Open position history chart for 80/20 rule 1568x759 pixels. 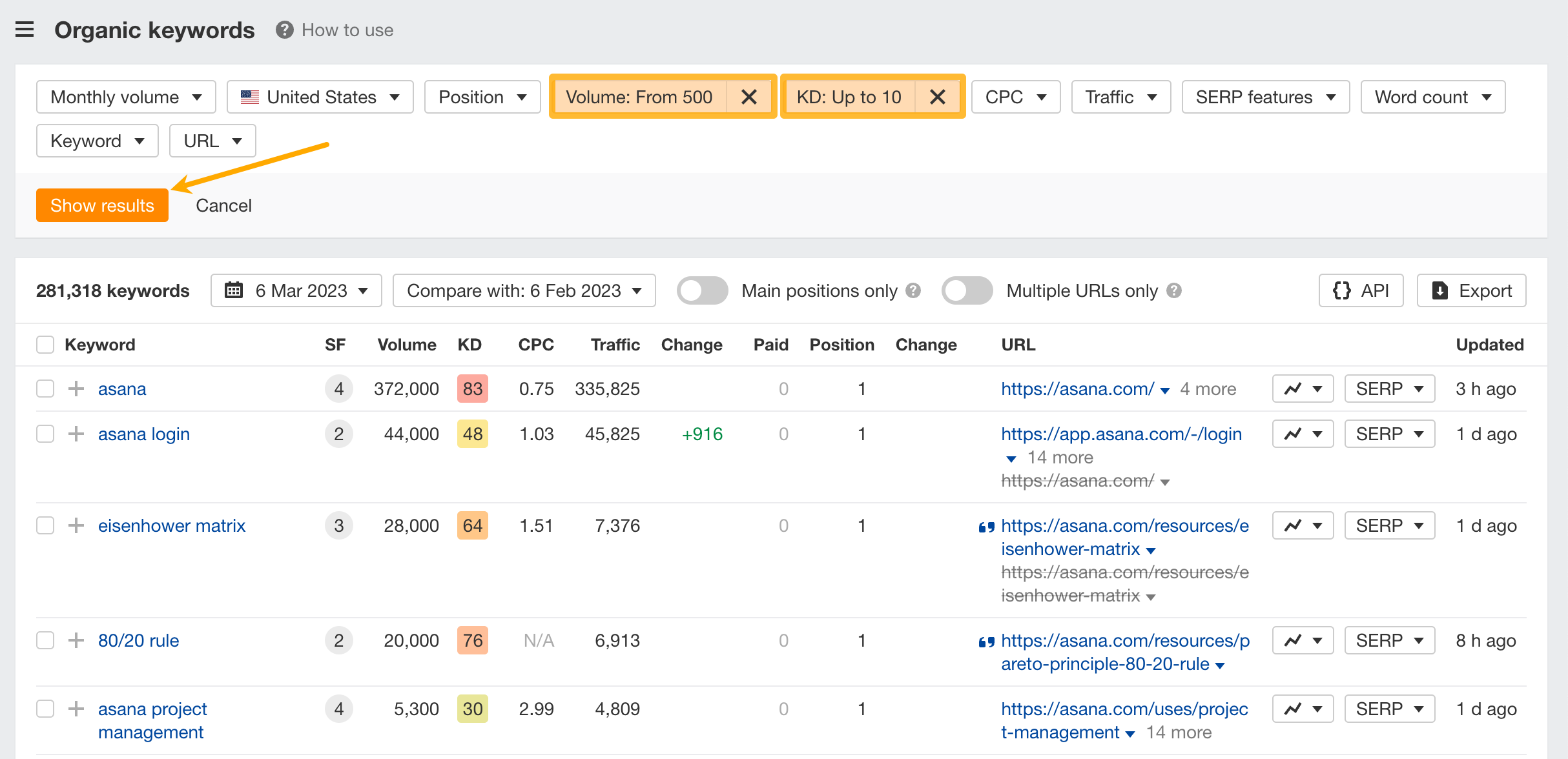click(1303, 640)
